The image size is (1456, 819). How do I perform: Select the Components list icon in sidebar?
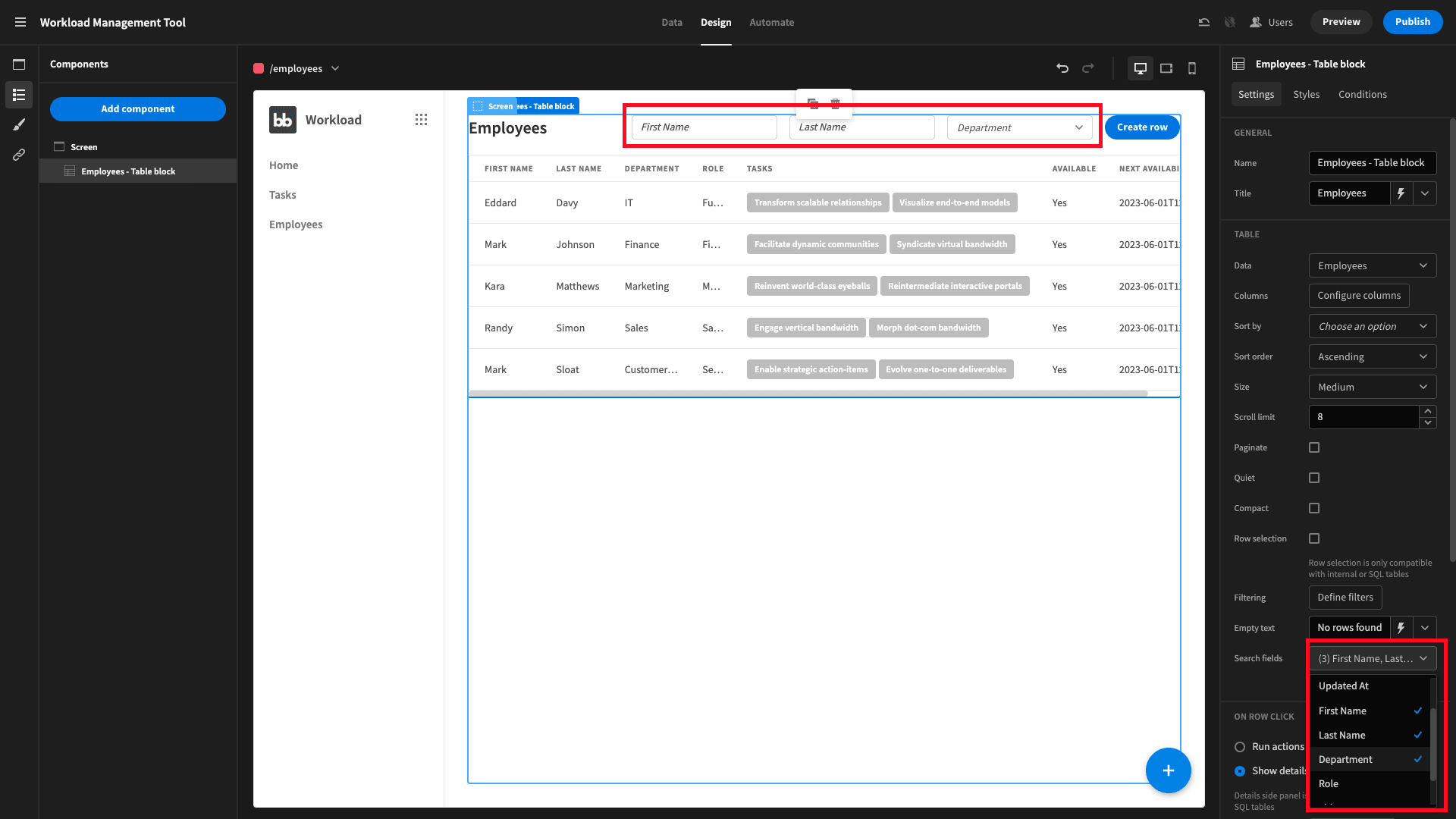(19, 95)
